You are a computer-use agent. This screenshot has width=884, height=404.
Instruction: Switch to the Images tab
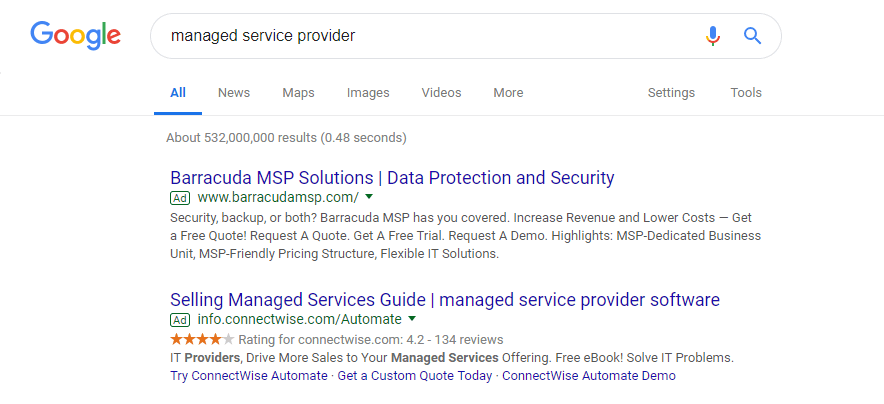[x=368, y=93]
